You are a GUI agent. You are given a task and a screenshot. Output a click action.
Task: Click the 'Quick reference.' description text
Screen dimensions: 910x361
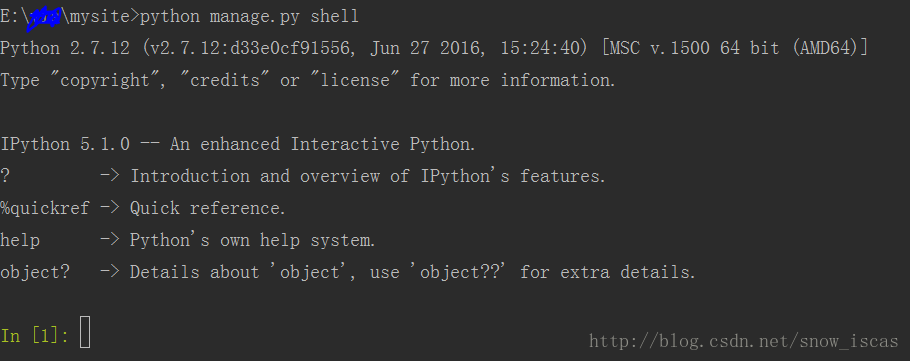tap(208, 208)
